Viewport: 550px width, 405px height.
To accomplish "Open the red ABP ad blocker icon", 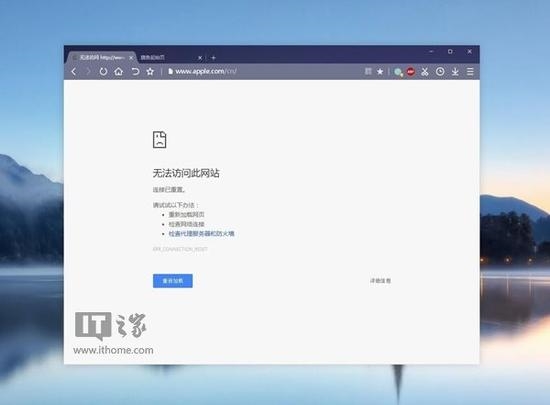I will coord(410,72).
